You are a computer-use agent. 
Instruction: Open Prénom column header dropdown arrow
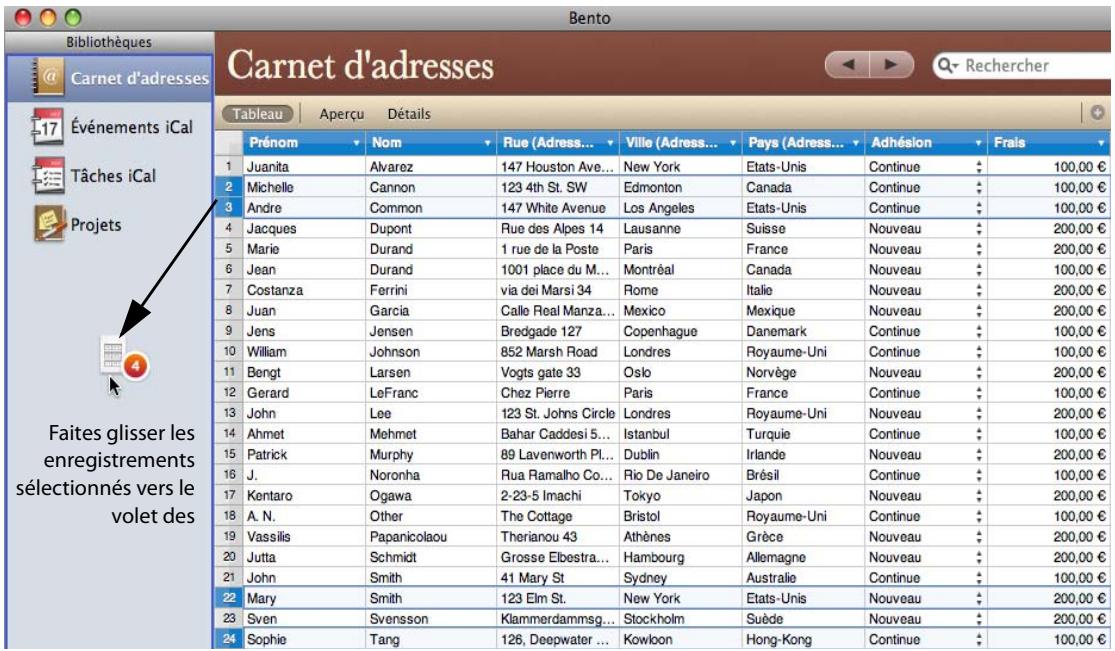tap(356, 143)
